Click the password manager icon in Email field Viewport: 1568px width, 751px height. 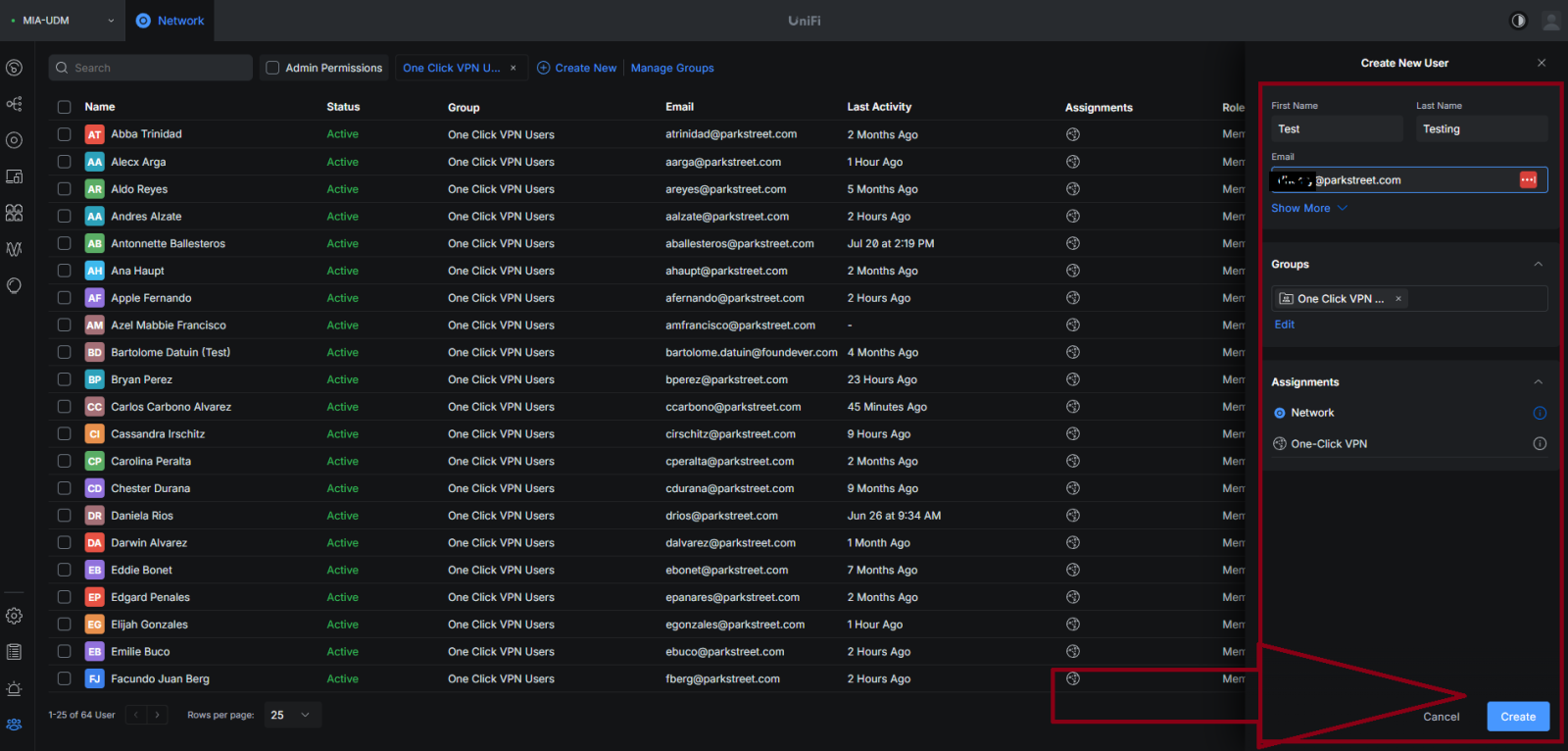1528,179
